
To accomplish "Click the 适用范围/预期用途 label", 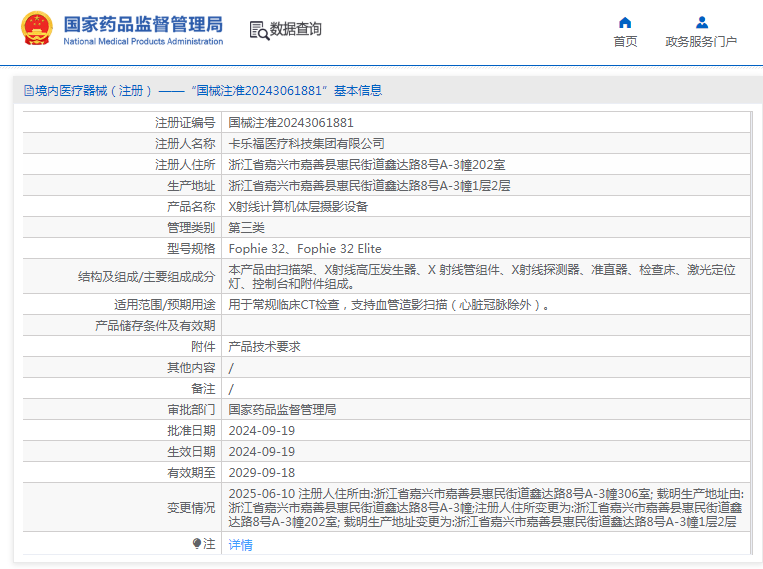I will pyautogui.click(x=164, y=305).
